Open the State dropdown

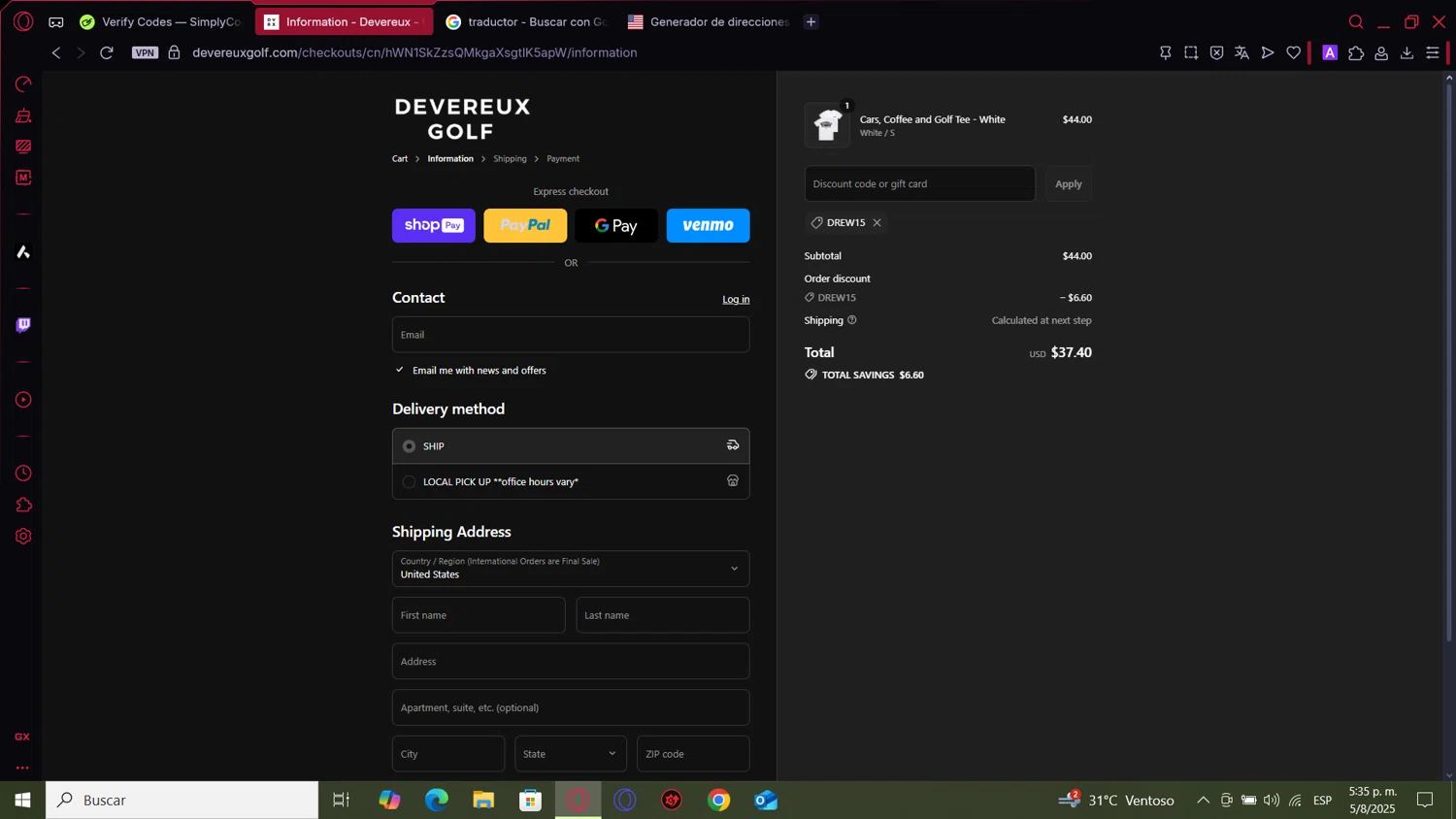pos(571,754)
